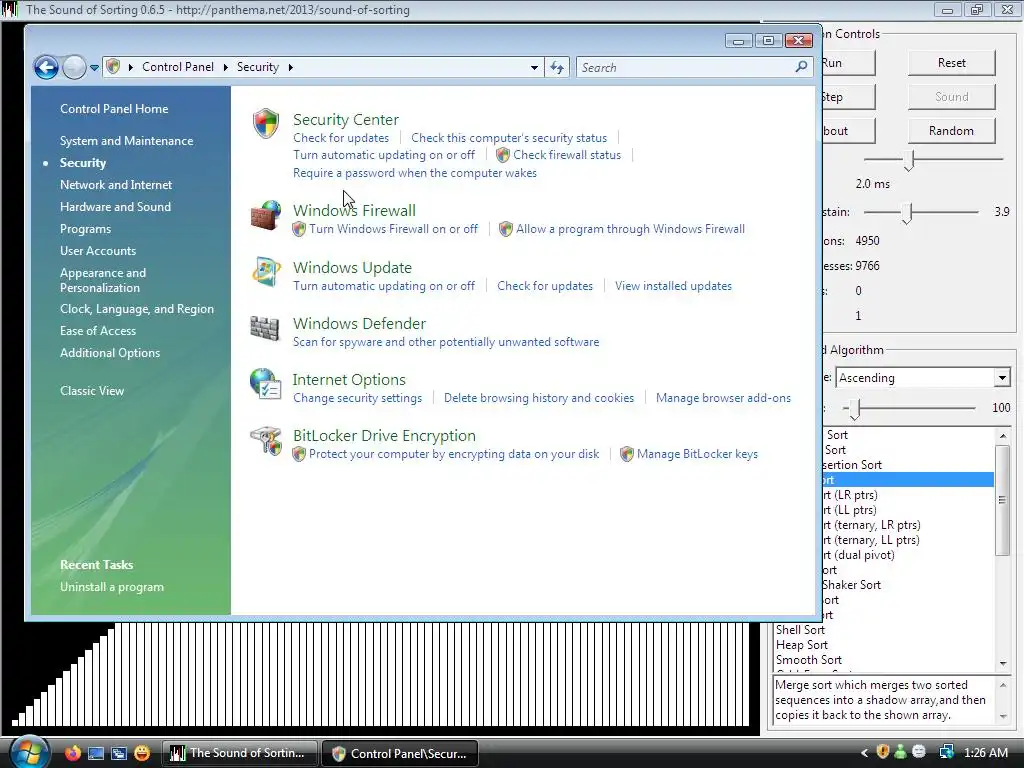Open the Windows Start orb
This screenshot has height=768, width=1024.
[x=28, y=752]
